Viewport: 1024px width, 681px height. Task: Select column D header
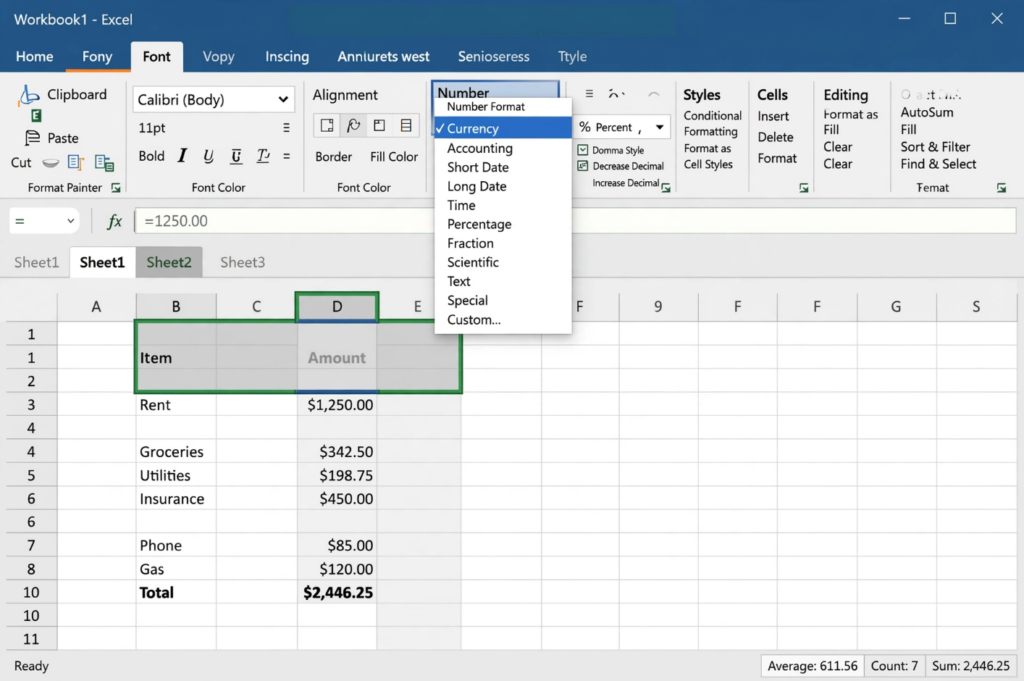337,307
